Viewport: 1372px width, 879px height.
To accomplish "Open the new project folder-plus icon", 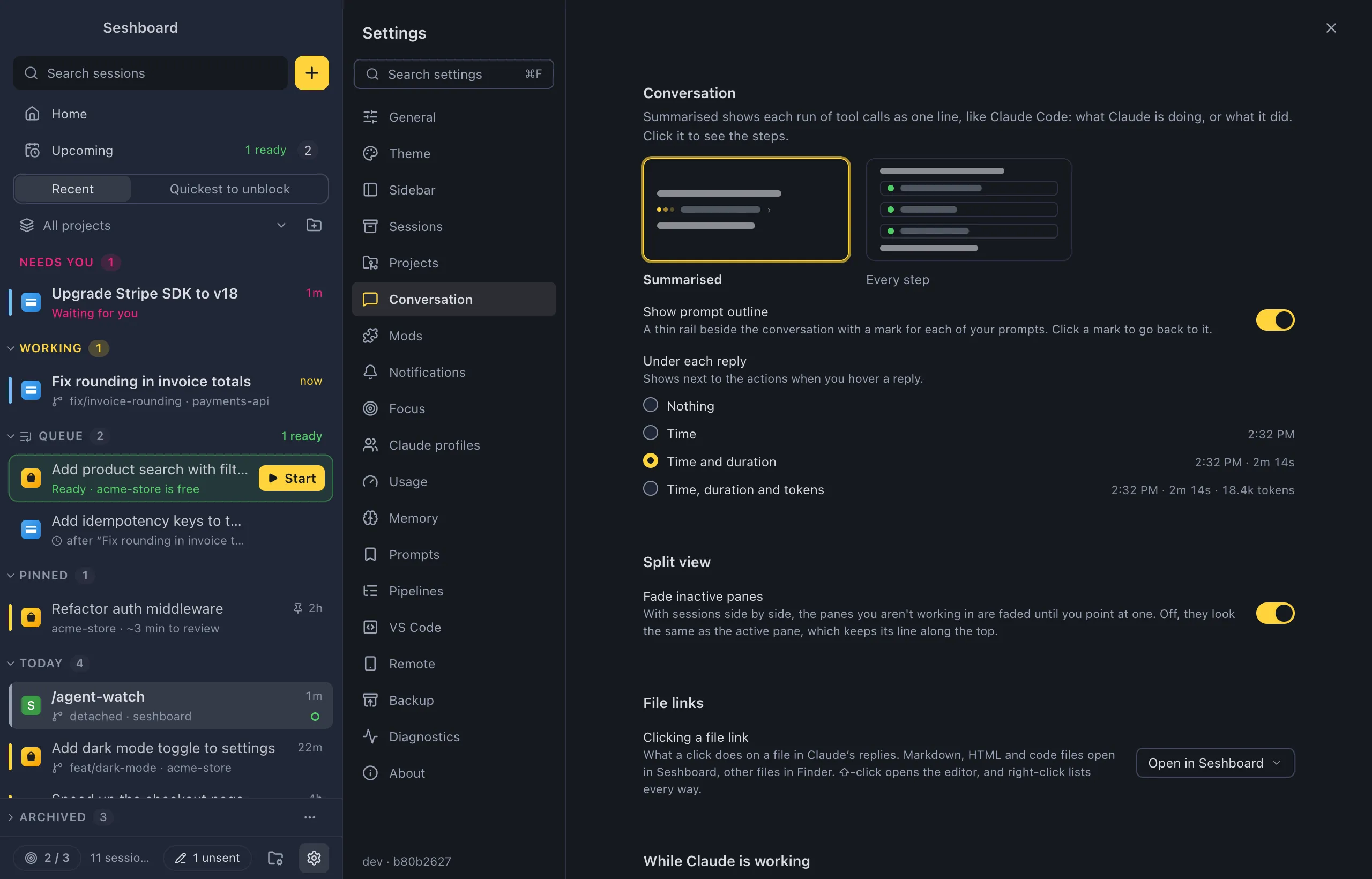I will [x=314, y=225].
